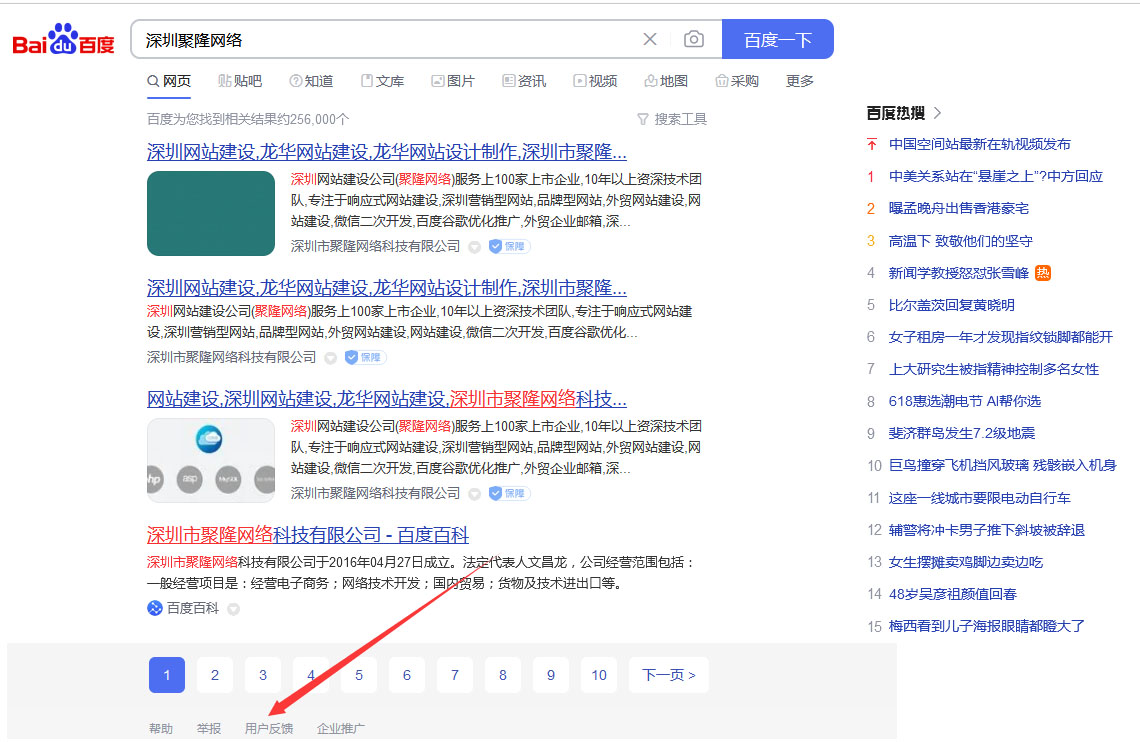Screen dimensions: 1140x742
Task: Click the 保障 badge under first result
Action: click(509, 246)
